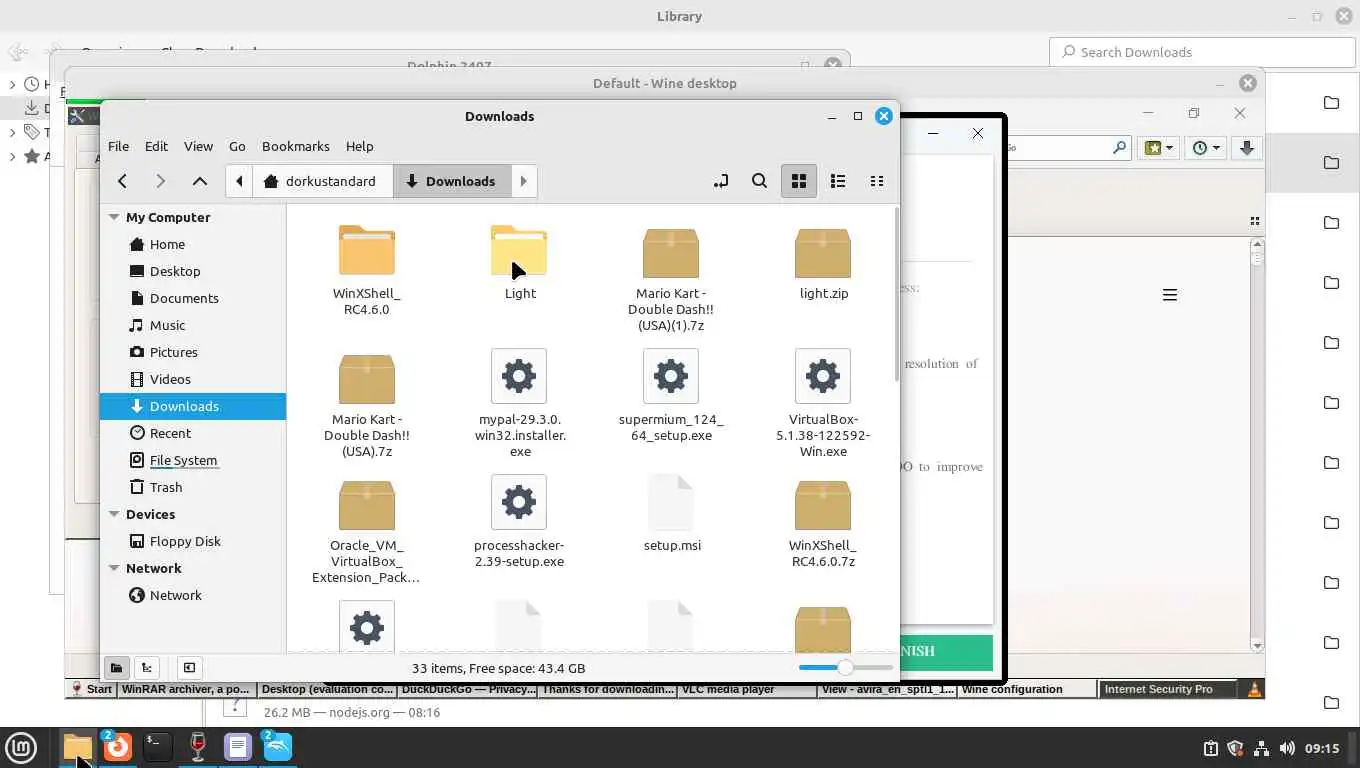The image size is (1360, 768).
Task: Click the Search Downloads field in Library
Action: point(1200,52)
